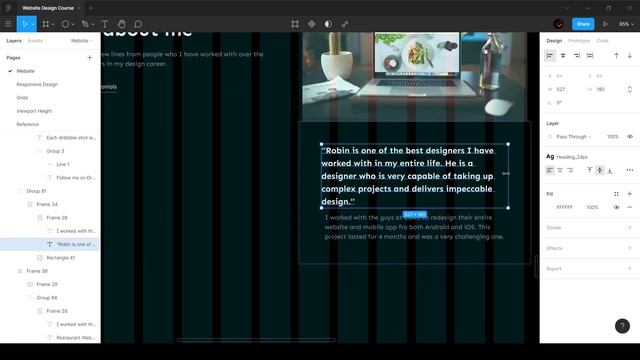Add a new fill with plus icon

point(630,194)
